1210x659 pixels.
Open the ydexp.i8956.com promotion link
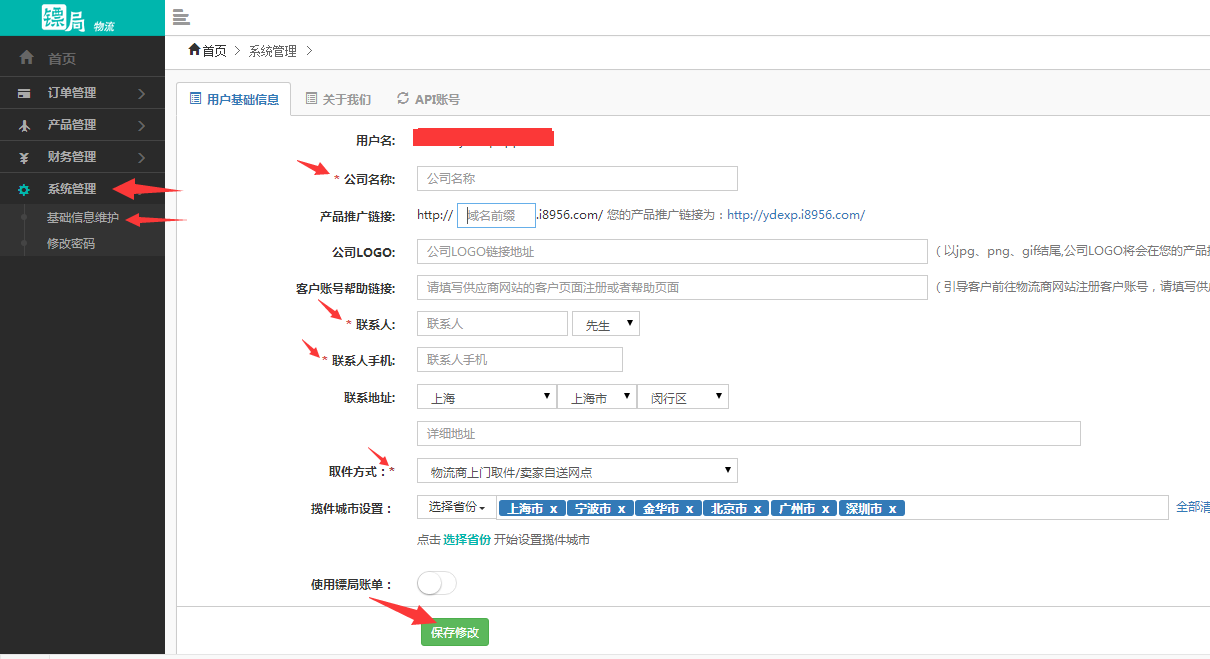[795, 215]
